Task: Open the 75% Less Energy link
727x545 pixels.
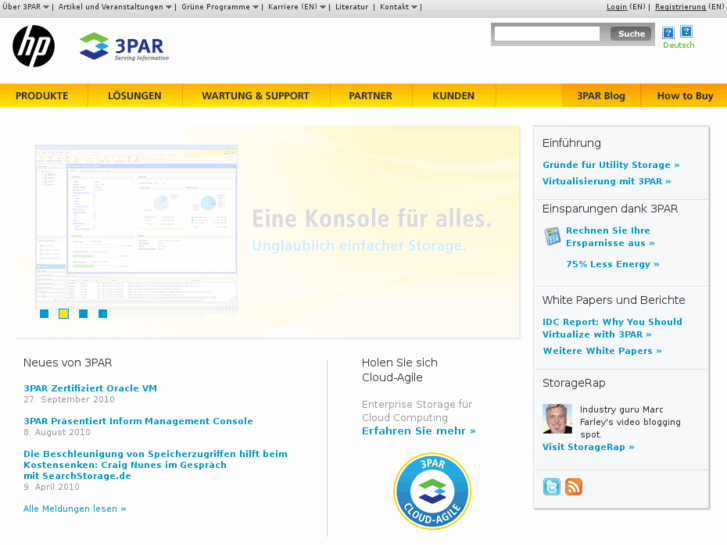Action: tap(612, 264)
